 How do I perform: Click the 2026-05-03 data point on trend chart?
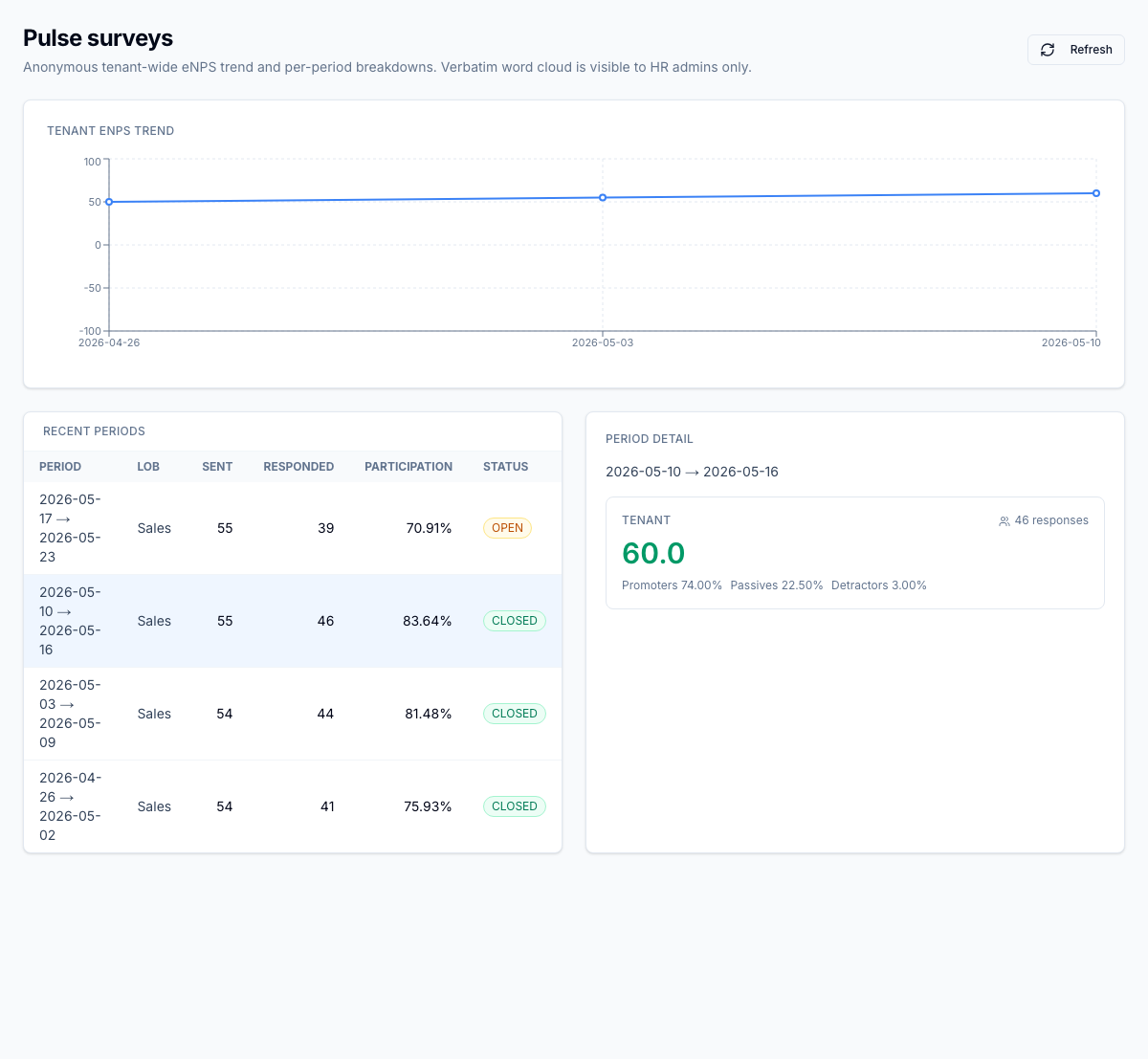[603, 198]
